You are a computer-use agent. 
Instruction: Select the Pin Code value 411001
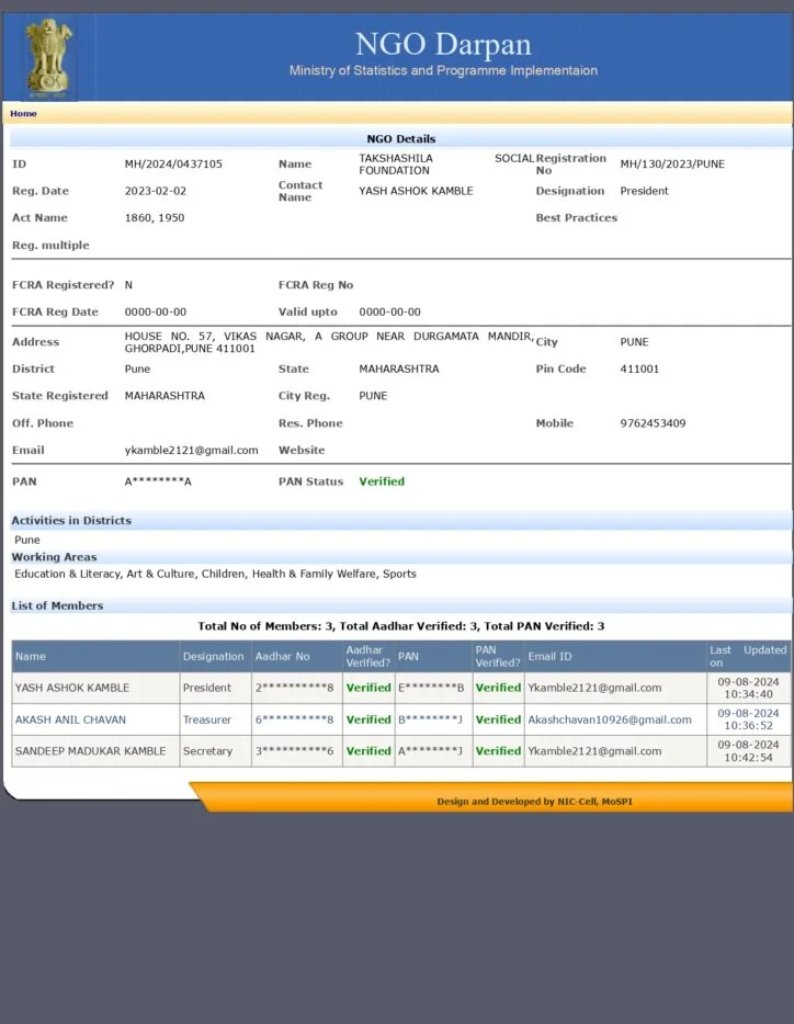coord(639,369)
